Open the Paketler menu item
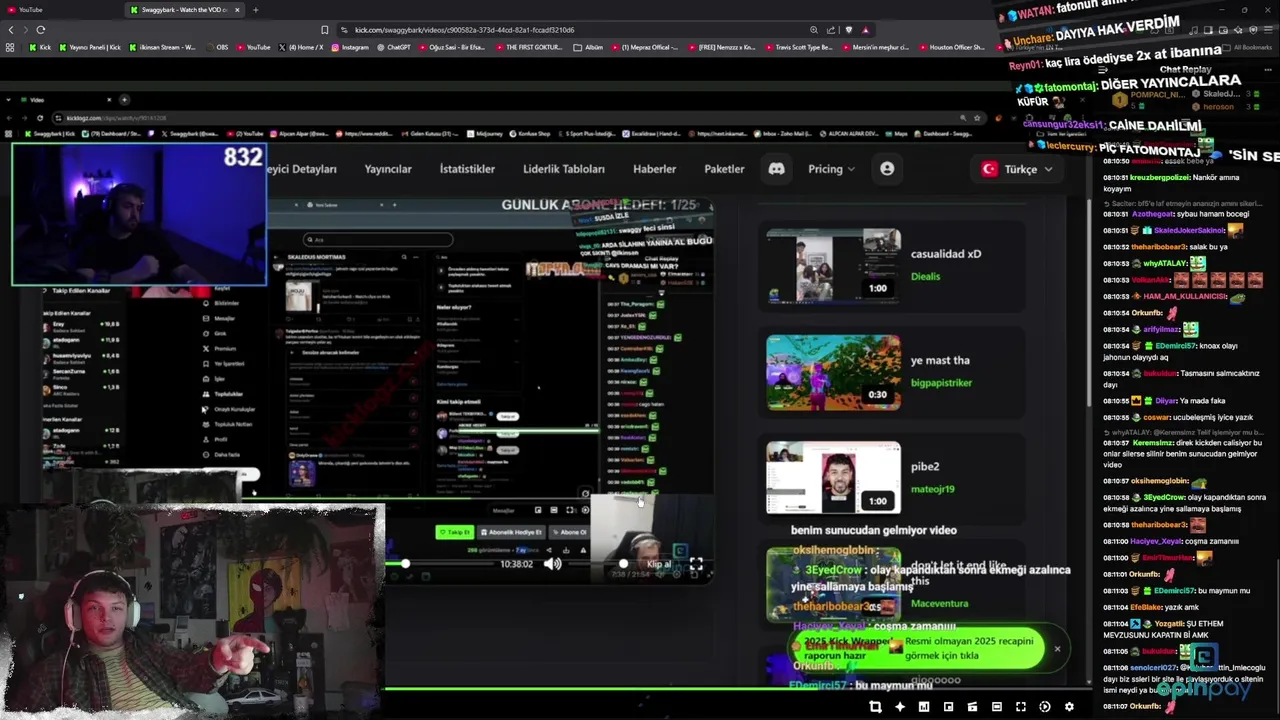The height and width of the screenshot is (720, 1280). [x=724, y=169]
